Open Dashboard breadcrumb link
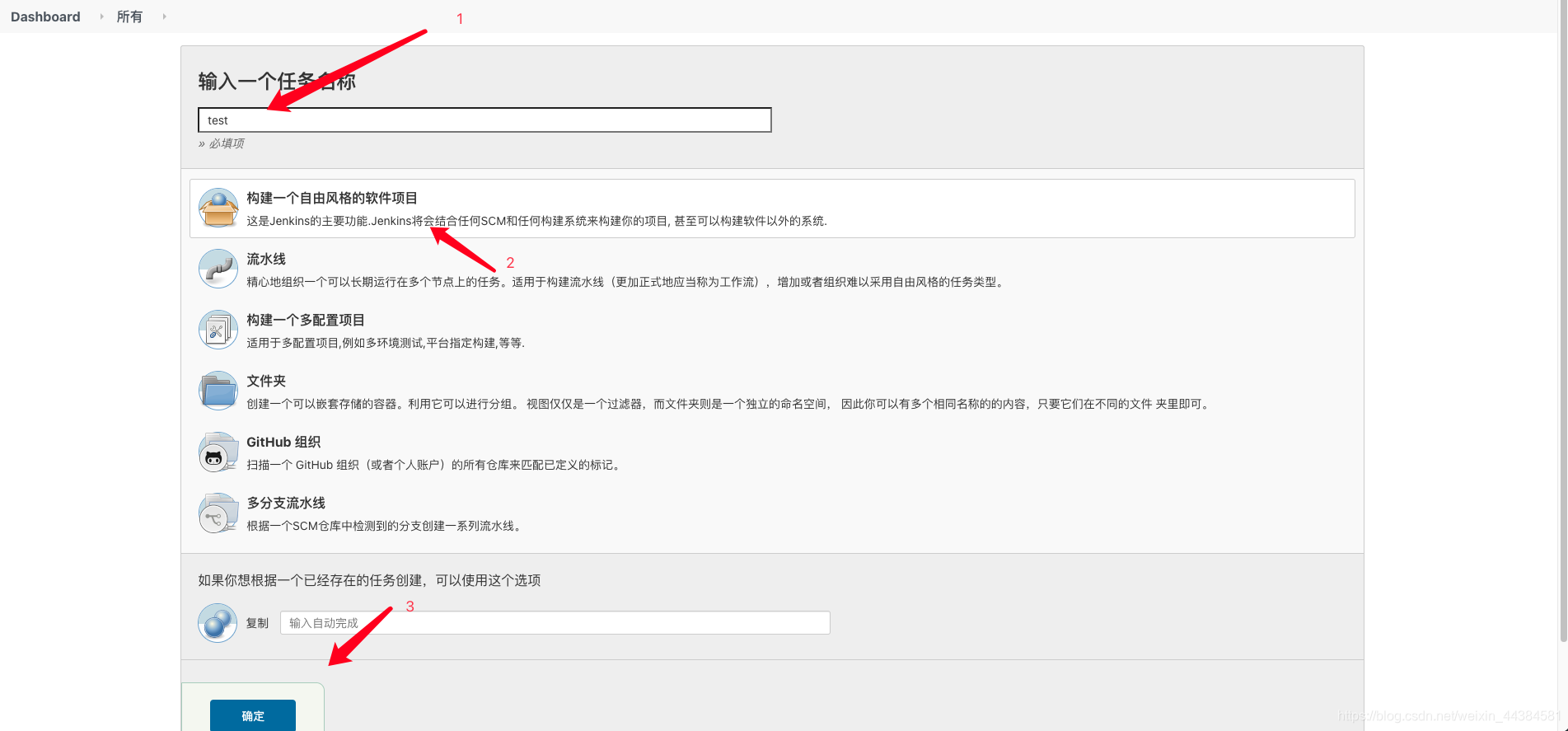 [x=45, y=16]
